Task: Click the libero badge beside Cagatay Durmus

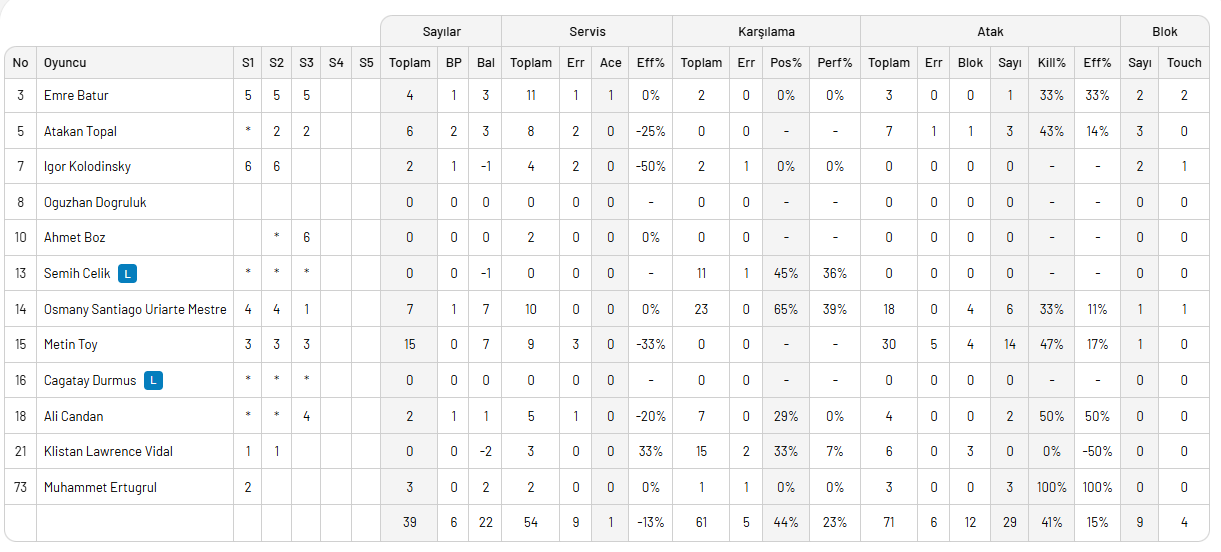Action: pos(152,380)
